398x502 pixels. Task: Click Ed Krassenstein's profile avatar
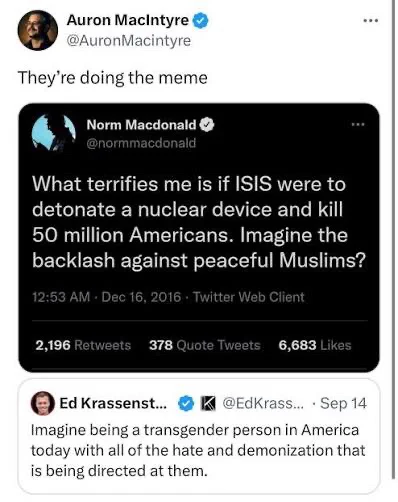43,403
